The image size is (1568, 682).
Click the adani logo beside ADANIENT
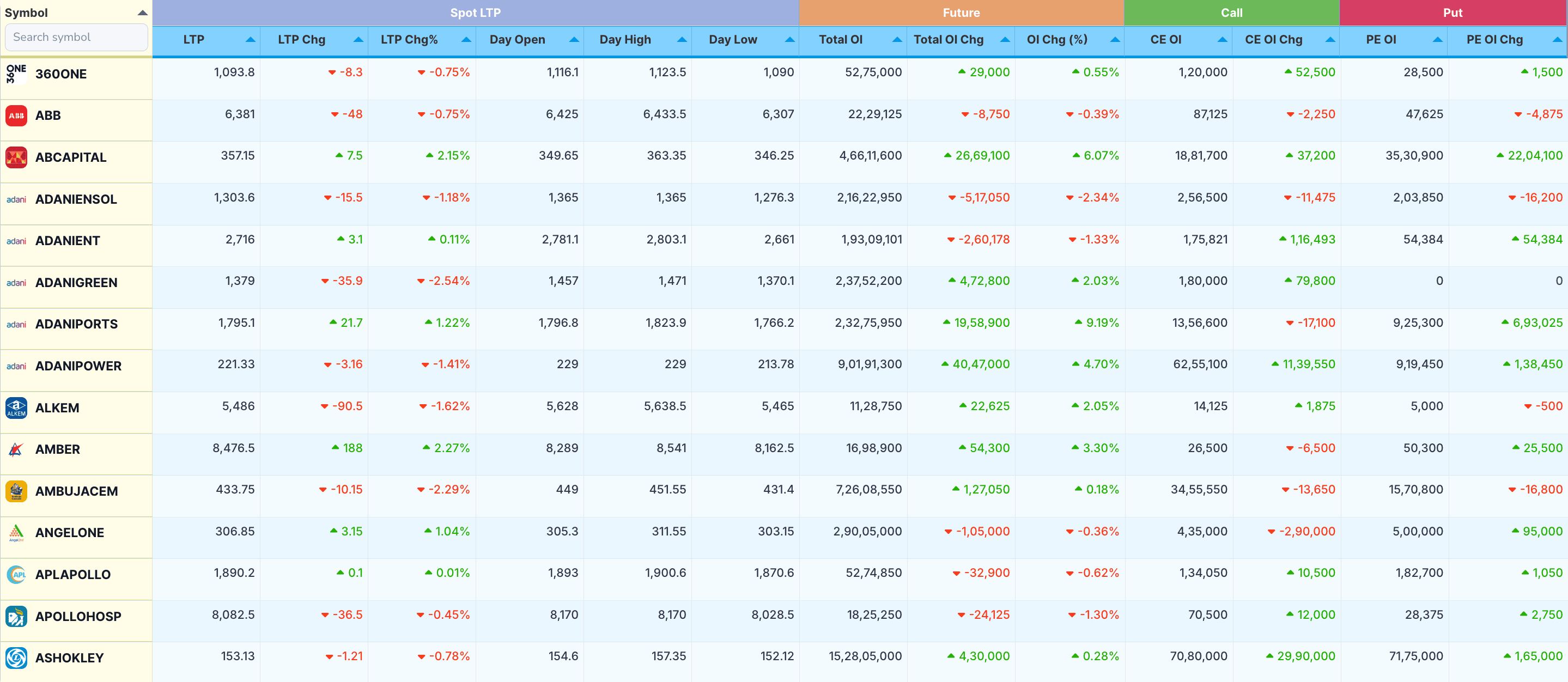16,241
